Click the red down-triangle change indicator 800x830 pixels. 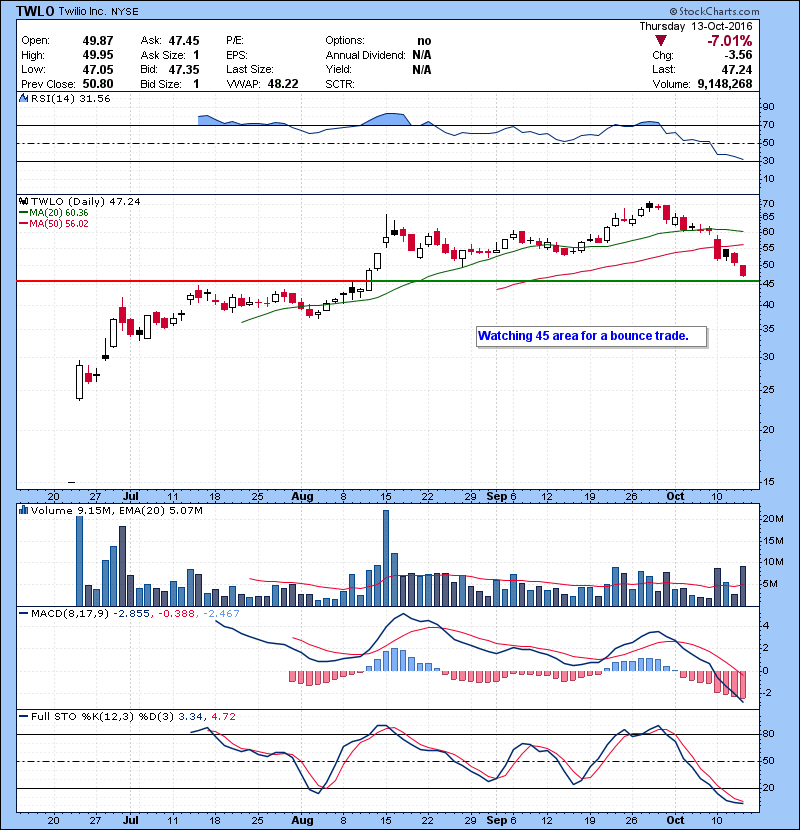(660, 41)
